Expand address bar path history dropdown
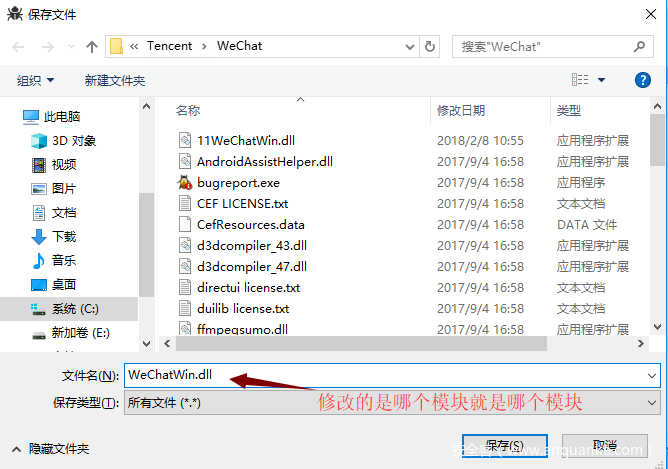Screen dimensions: 668x469 tap(410, 47)
